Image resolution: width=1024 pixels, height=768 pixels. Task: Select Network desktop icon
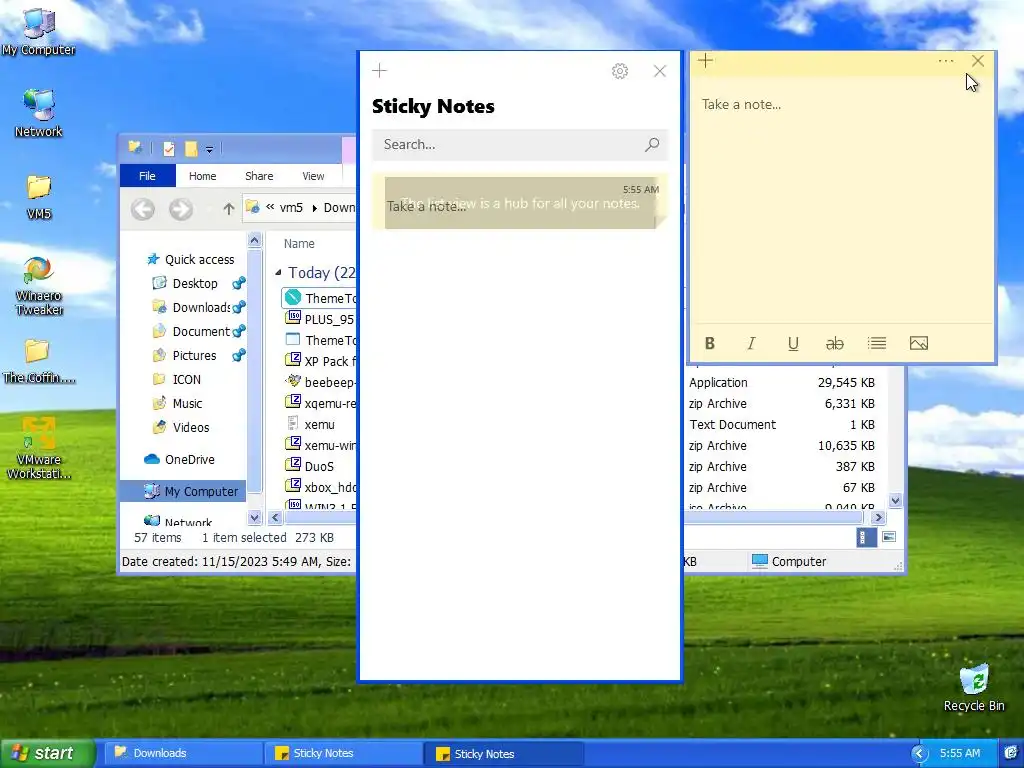pyautogui.click(x=39, y=113)
